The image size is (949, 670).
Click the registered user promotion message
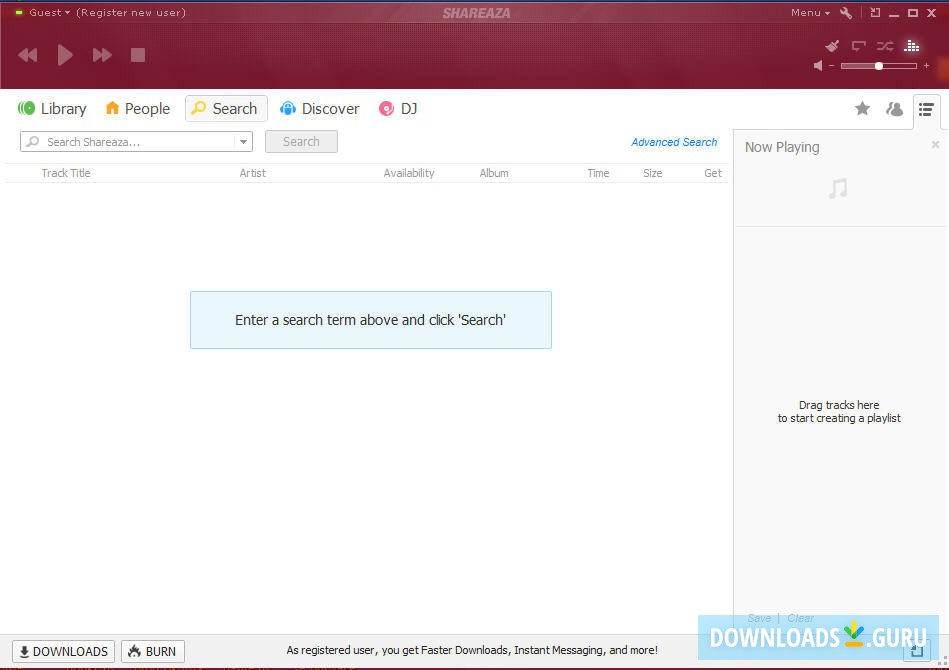point(471,650)
